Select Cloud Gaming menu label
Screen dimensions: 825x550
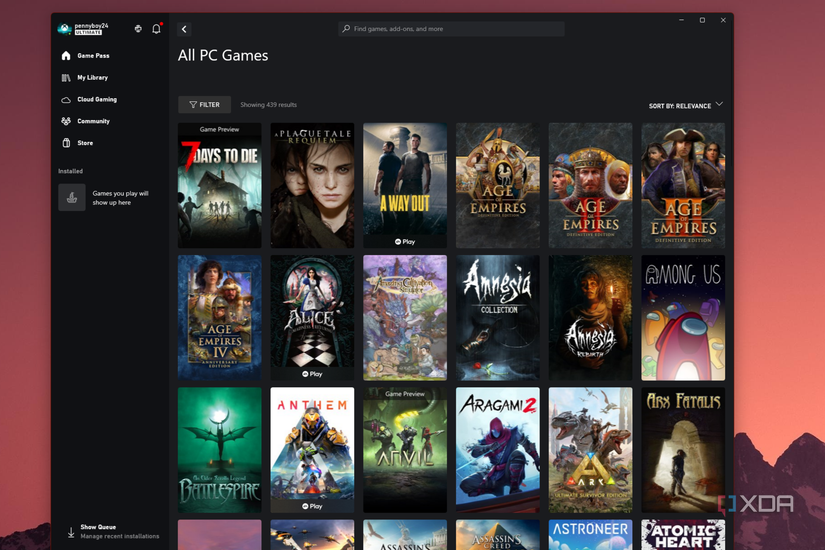click(x=97, y=99)
